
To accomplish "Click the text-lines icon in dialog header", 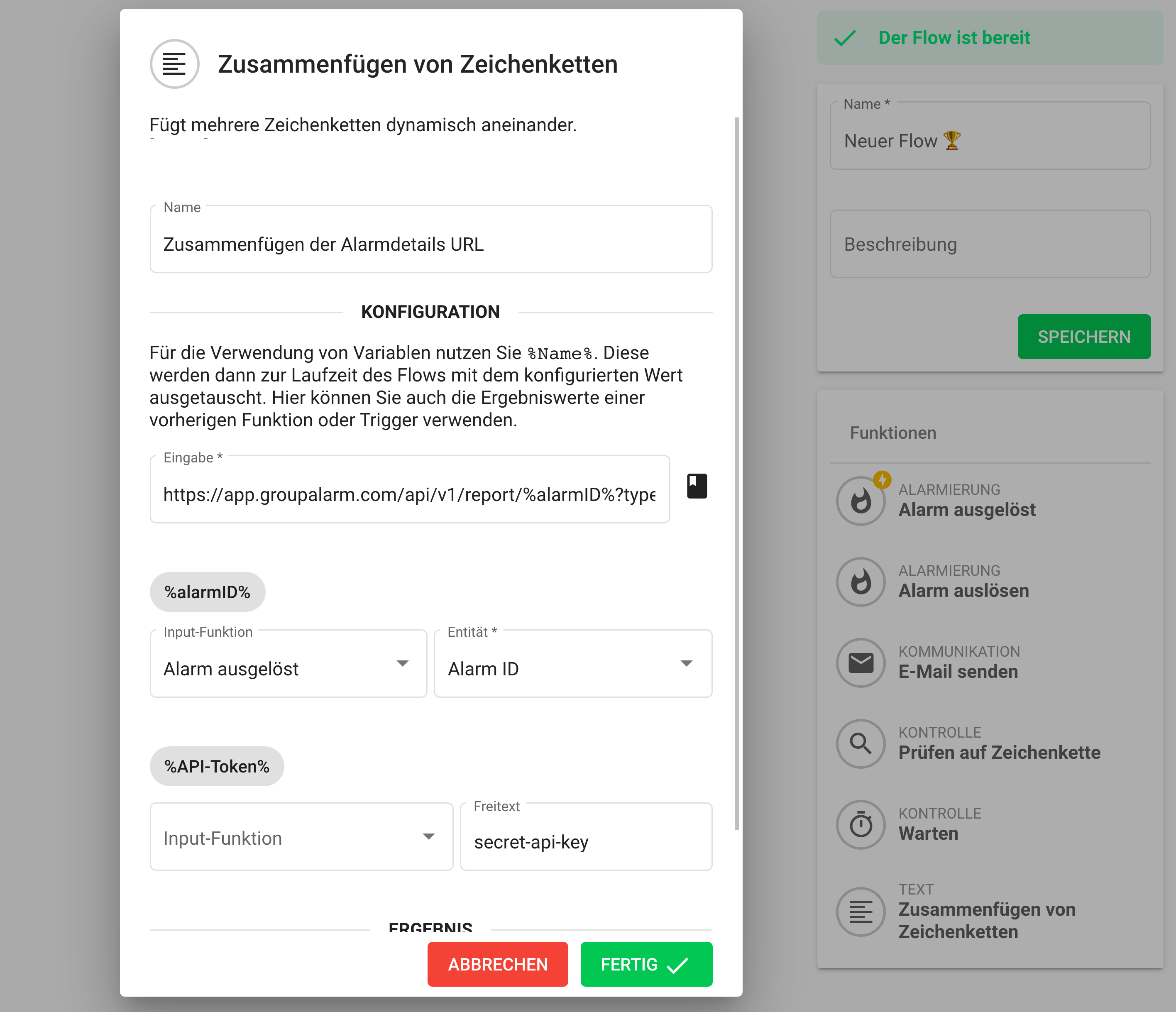I will [x=174, y=64].
